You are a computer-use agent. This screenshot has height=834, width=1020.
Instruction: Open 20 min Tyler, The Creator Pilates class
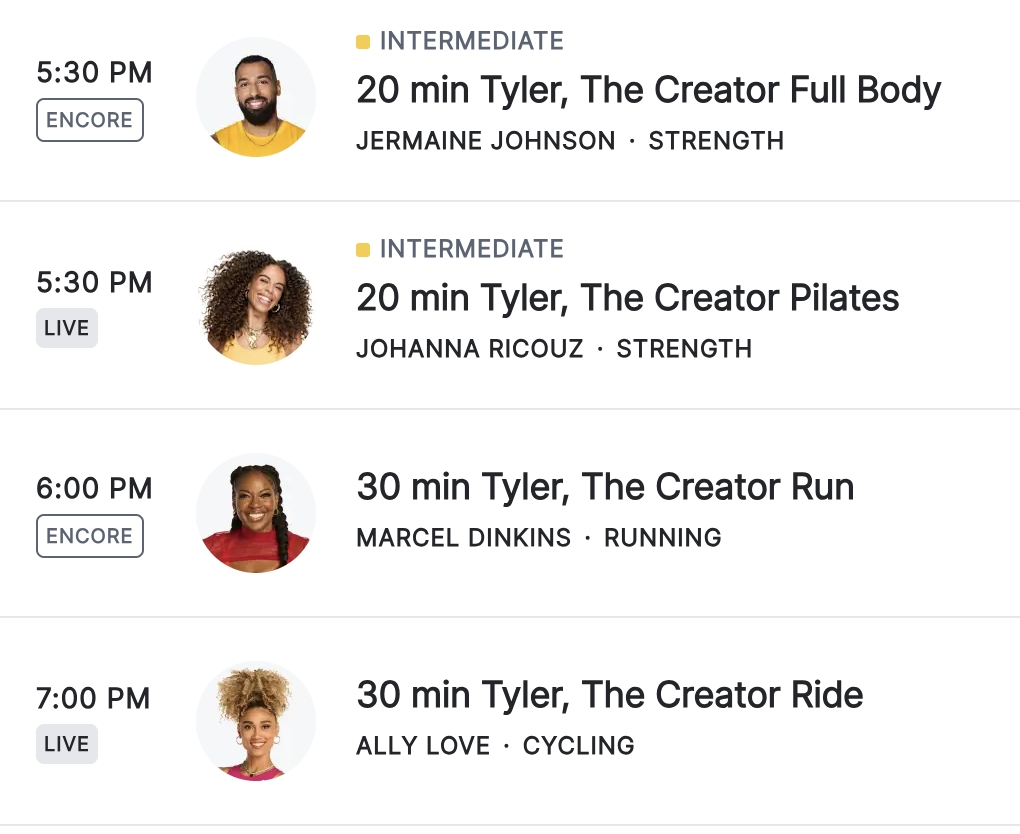627,298
